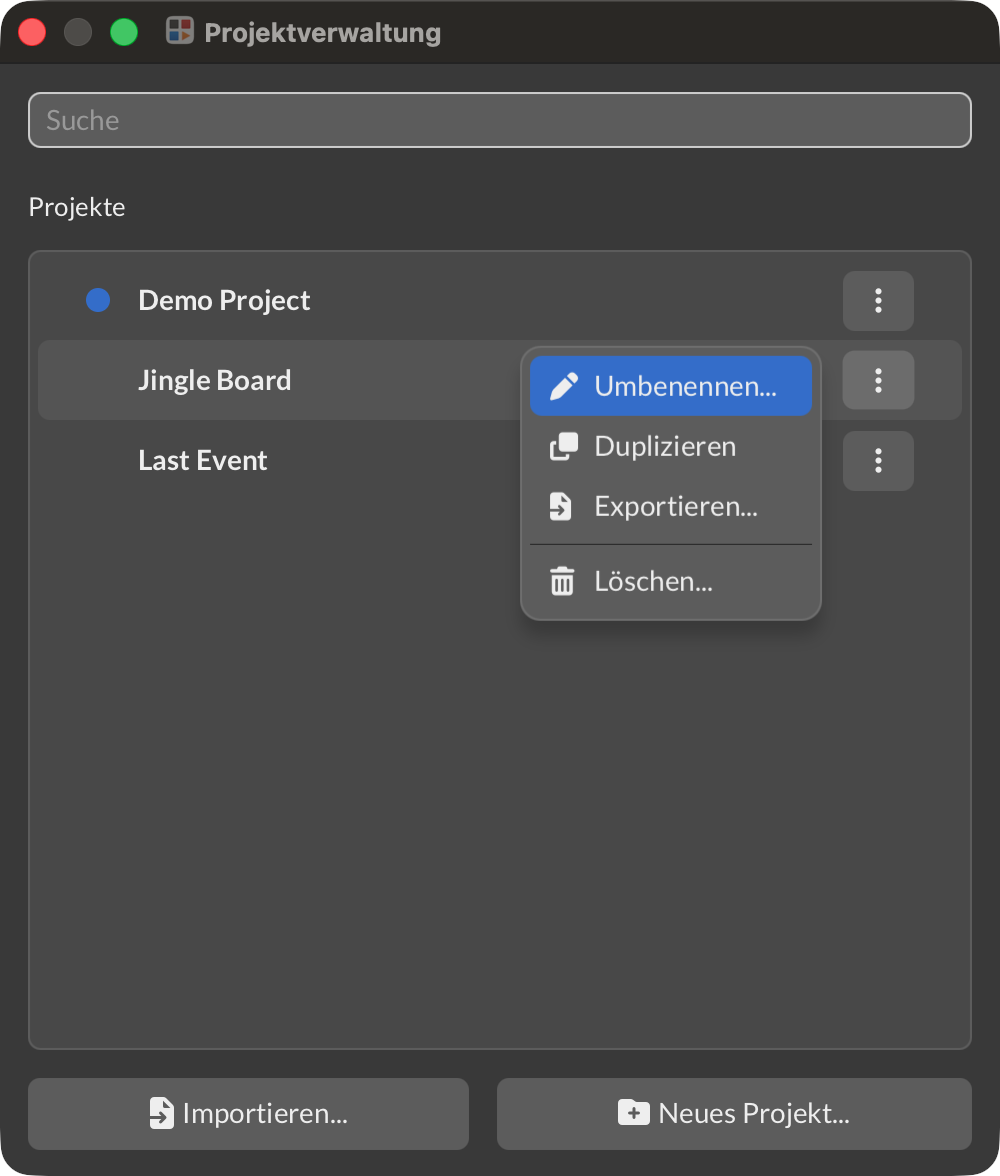Click the trash can icon beside Löschen

[562, 581]
